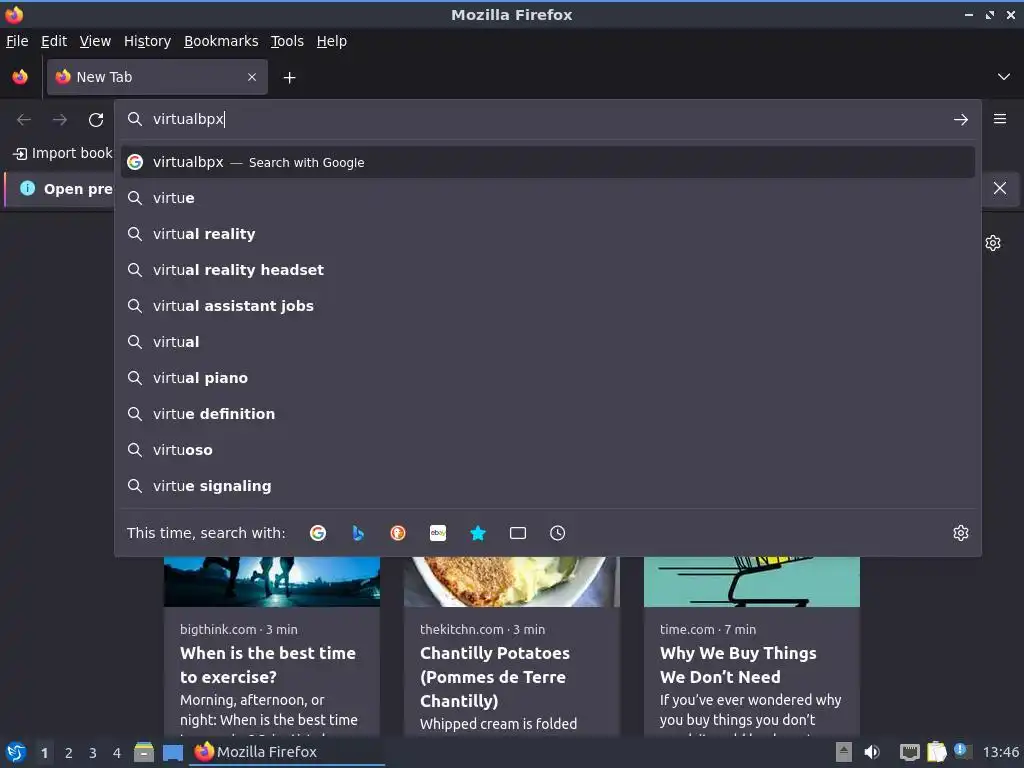
Task: Switch to workspace 4 in the taskbar
Action: [x=117, y=753]
